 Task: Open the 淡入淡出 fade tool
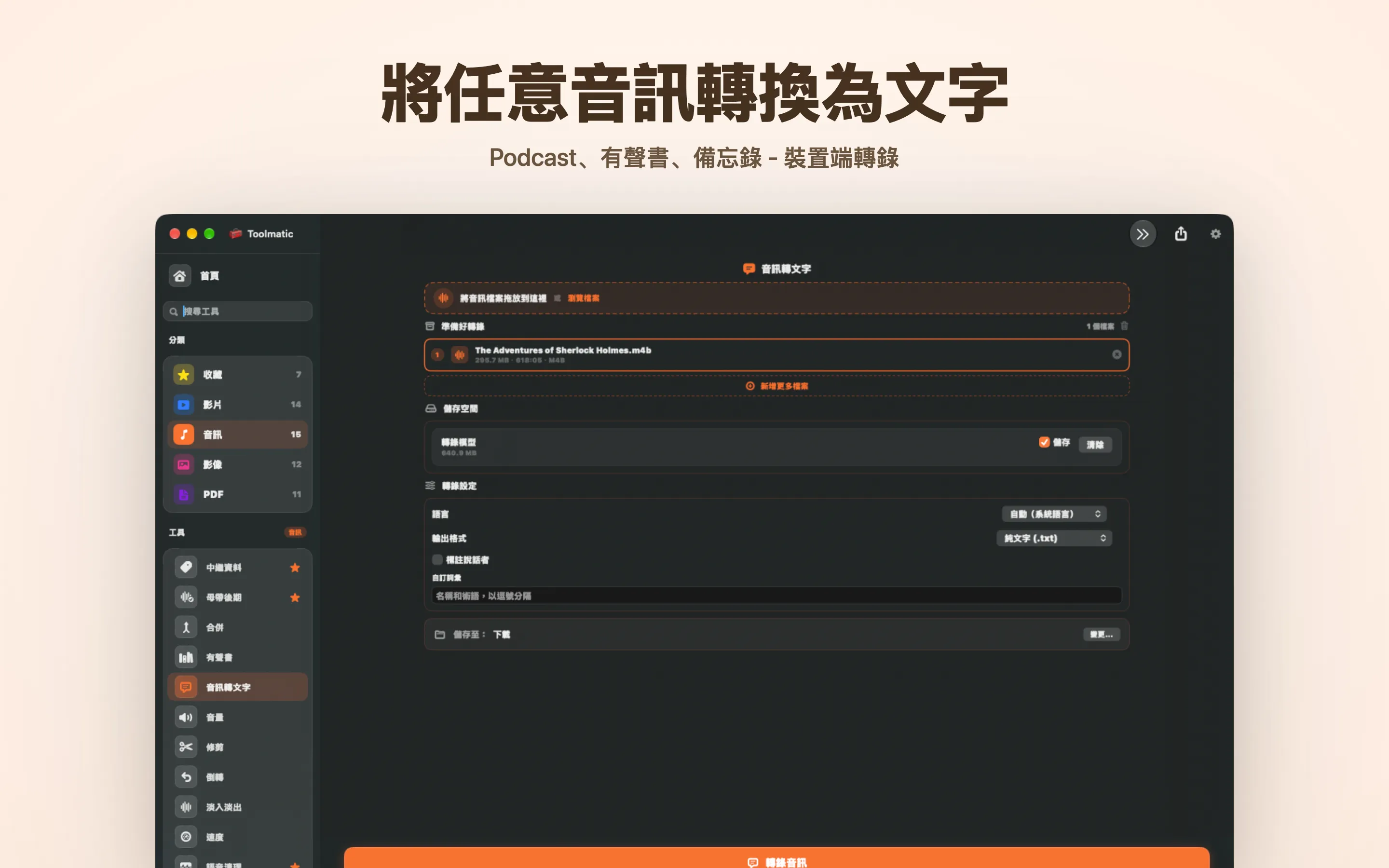coord(238,807)
